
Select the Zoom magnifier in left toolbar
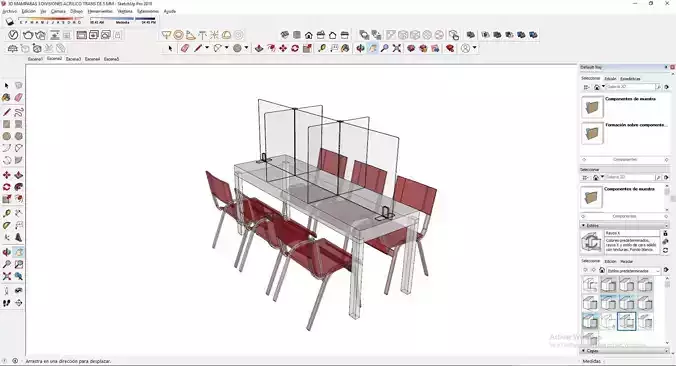coord(6,264)
